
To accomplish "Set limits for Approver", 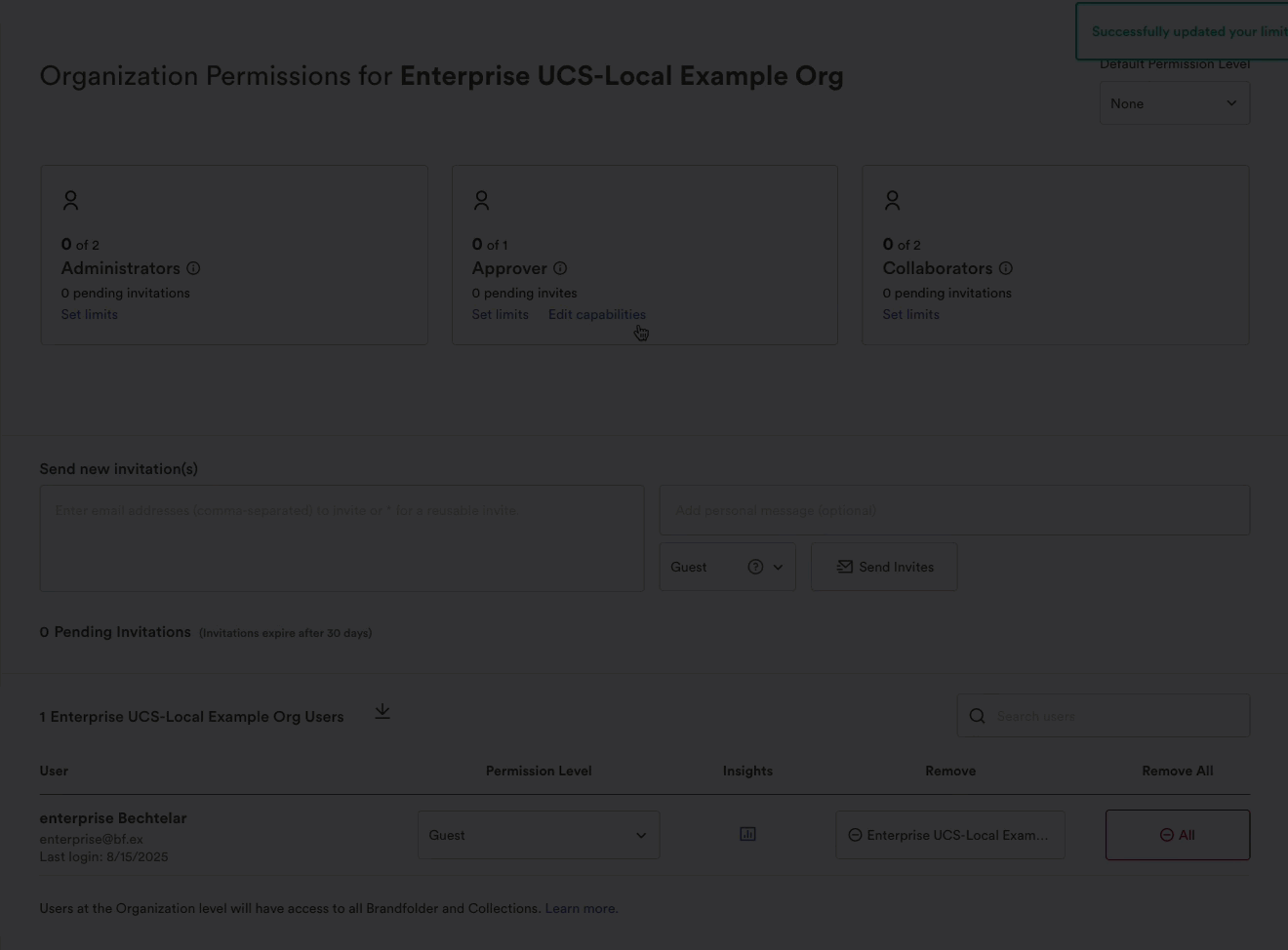I will point(501,314).
